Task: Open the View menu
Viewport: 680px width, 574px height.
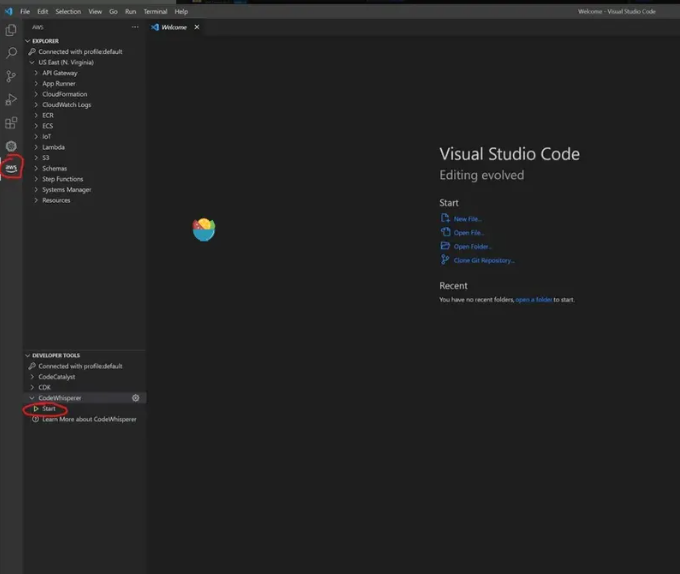Action: (x=95, y=12)
